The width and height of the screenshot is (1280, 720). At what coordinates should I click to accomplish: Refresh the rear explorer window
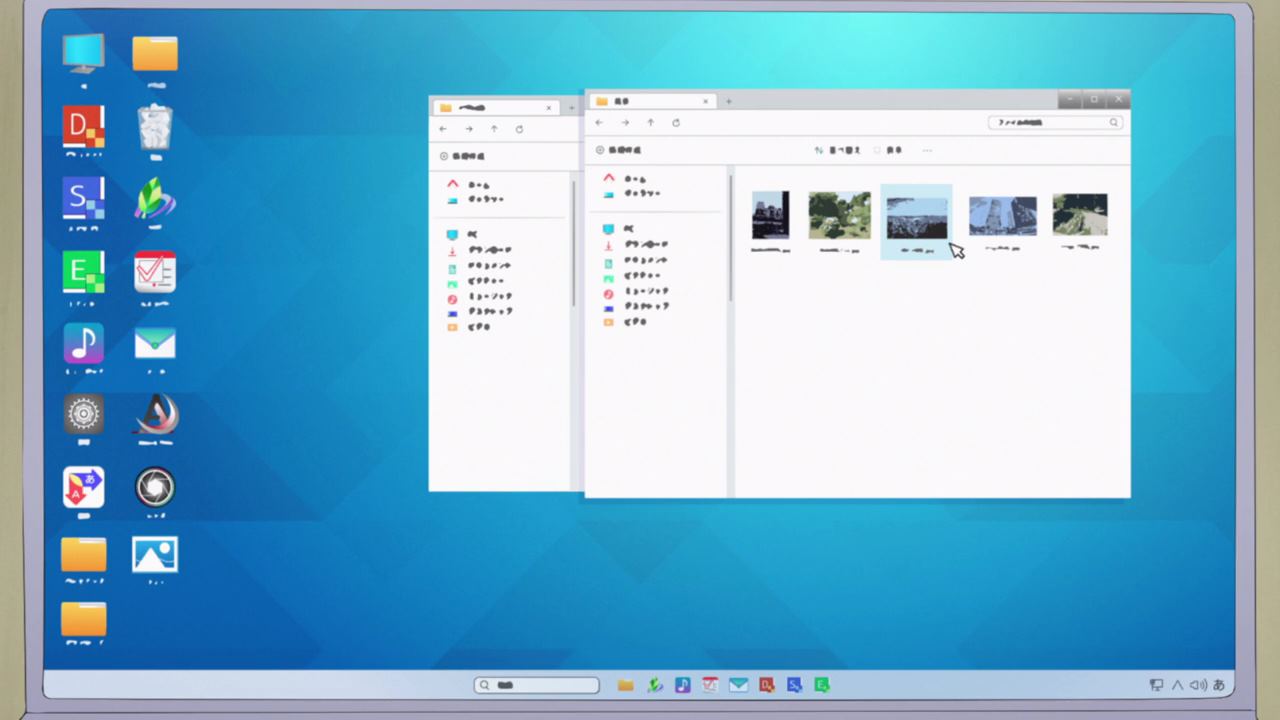(519, 129)
